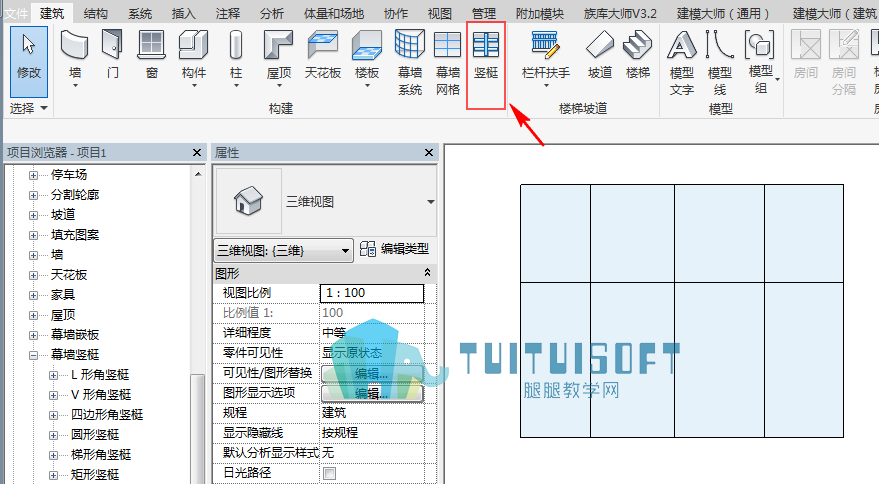Select the 坡道 (Ramp) tool

pyautogui.click(x=600, y=56)
